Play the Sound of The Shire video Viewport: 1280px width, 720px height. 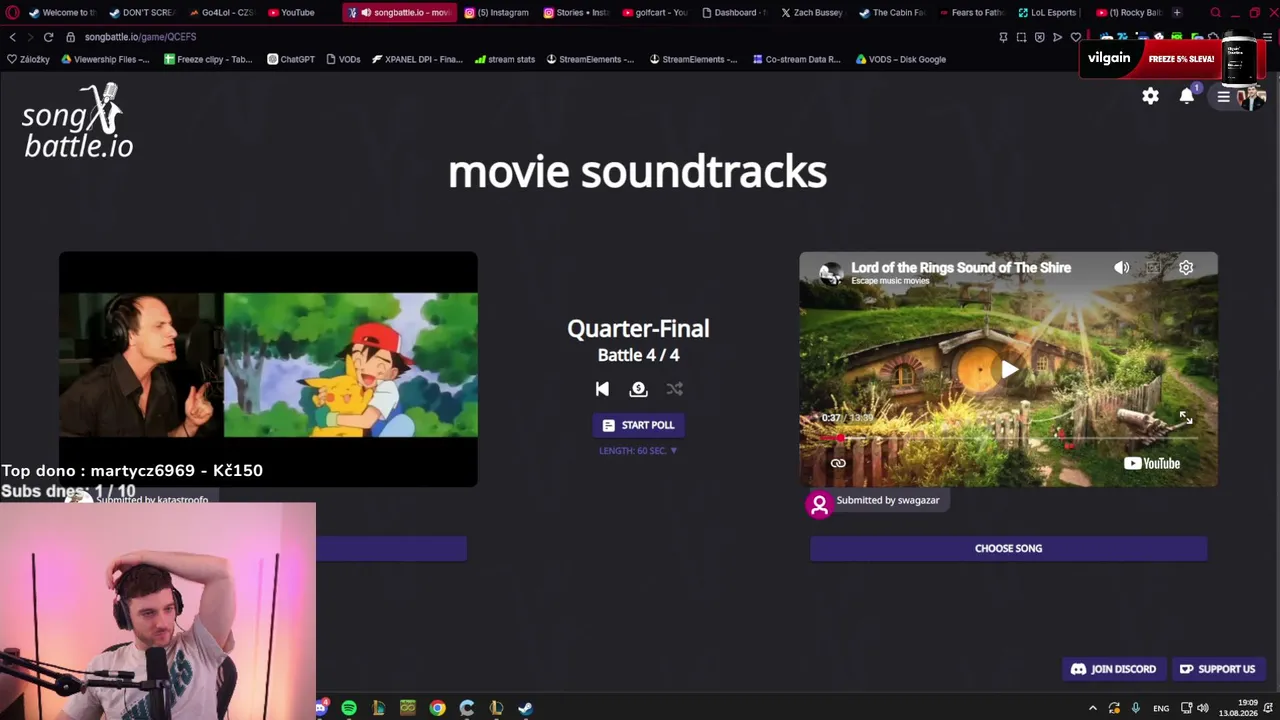(x=1008, y=370)
